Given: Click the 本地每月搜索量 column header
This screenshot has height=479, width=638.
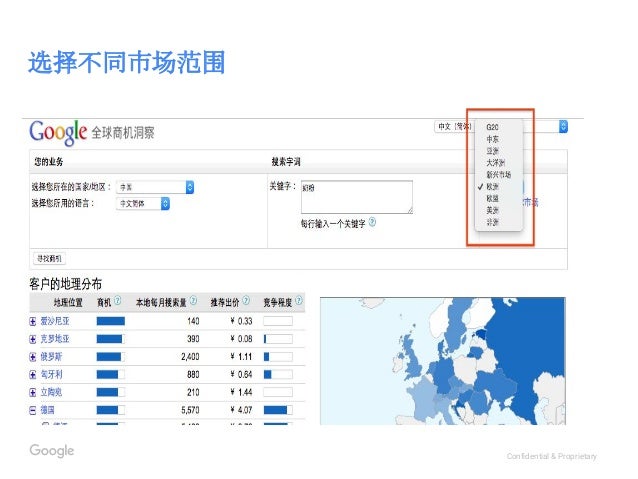Looking at the screenshot, I should (x=161, y=302).
